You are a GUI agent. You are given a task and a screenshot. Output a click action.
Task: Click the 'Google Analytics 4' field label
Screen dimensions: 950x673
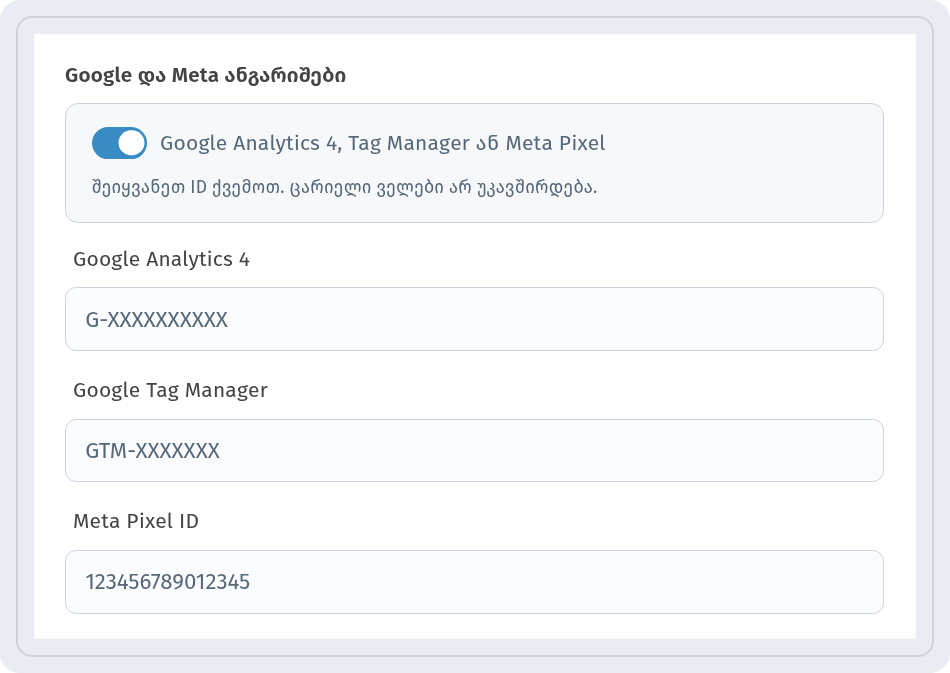click(161, 259)
